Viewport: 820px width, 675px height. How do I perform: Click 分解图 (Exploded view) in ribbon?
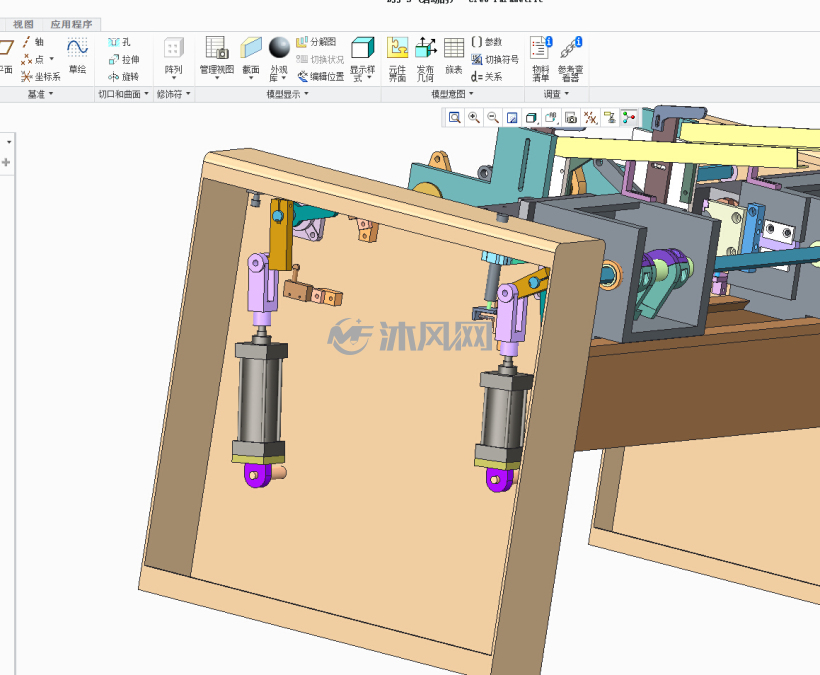316,42
